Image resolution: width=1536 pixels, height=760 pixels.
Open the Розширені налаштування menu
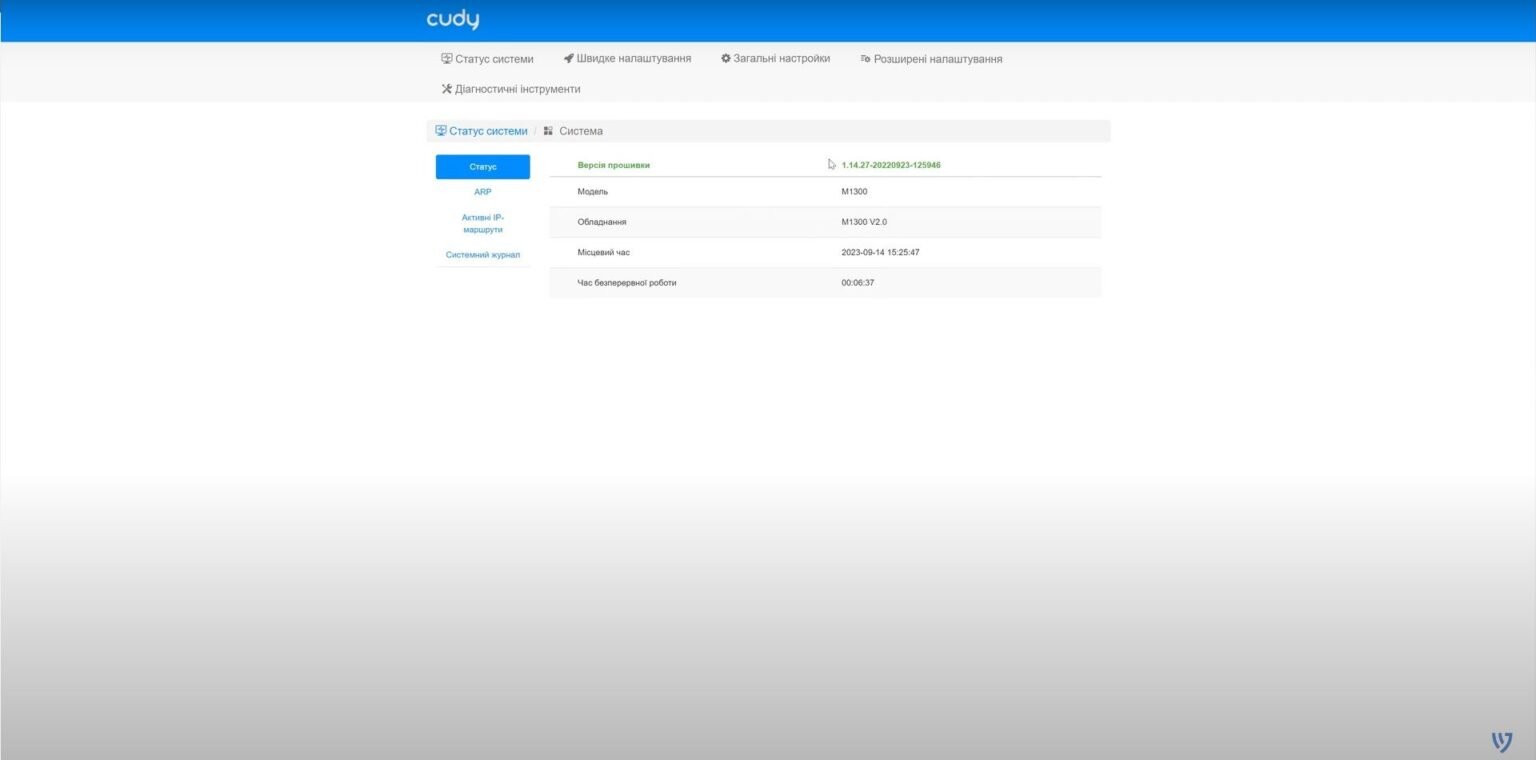(931, 59)
